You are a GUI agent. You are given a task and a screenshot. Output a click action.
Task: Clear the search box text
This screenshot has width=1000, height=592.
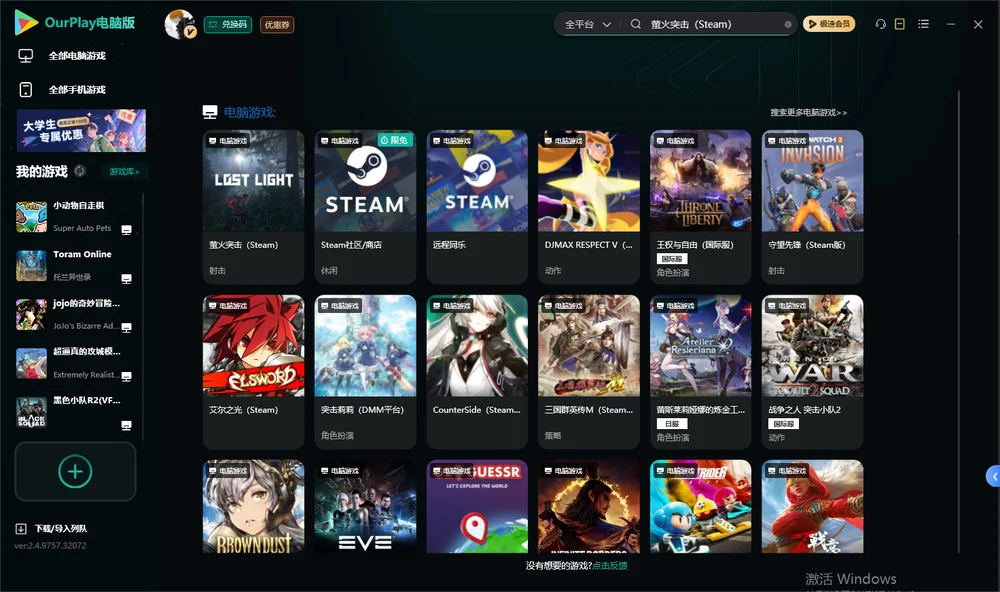[x=788, y=25]
